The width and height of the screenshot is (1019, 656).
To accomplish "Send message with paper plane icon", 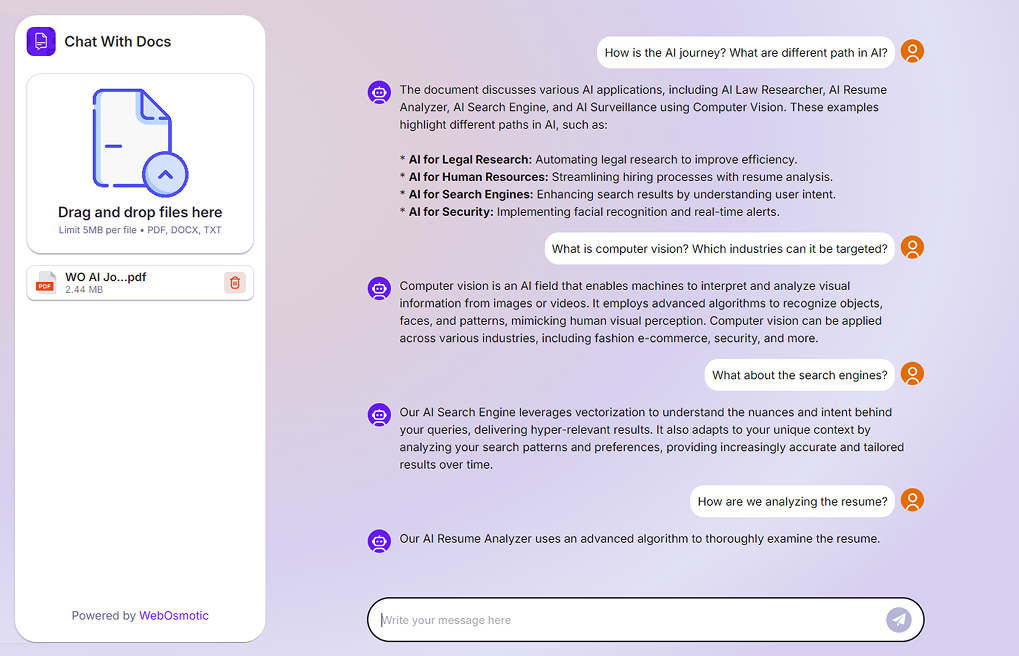I will pyautogui.click(x=898, y=620).
